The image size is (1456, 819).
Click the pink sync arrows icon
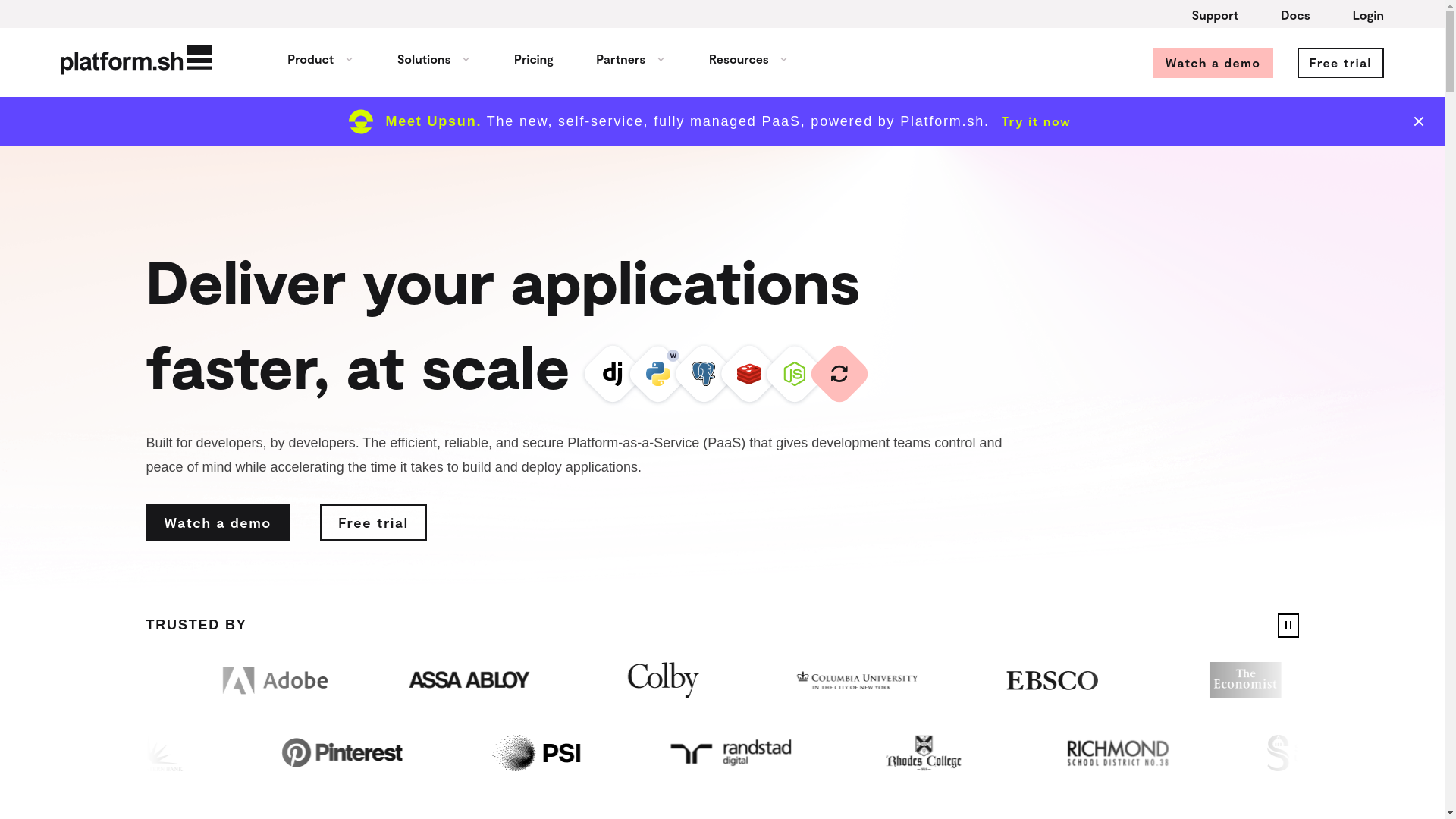(x=839, y=374)
